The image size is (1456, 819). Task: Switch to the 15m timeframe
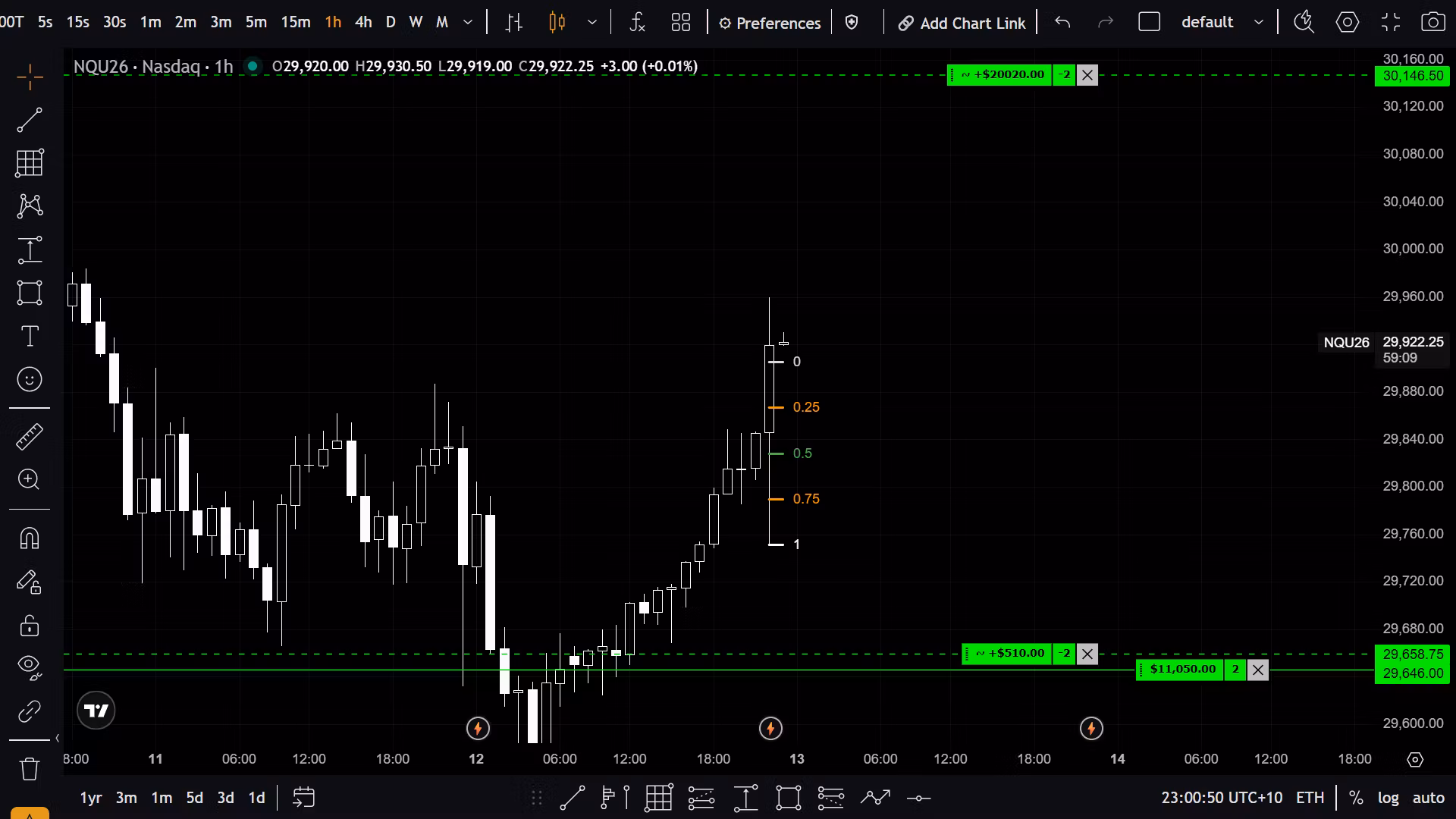tap(296, 23)
